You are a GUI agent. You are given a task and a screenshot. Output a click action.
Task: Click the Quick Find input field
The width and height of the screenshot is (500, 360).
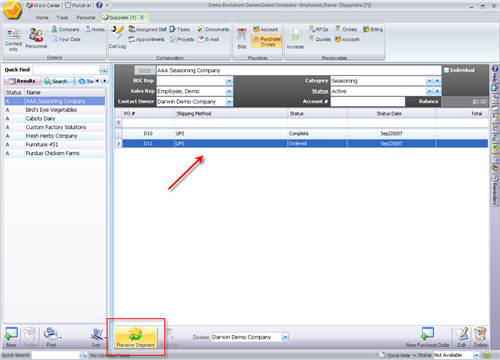pos(66,70)
